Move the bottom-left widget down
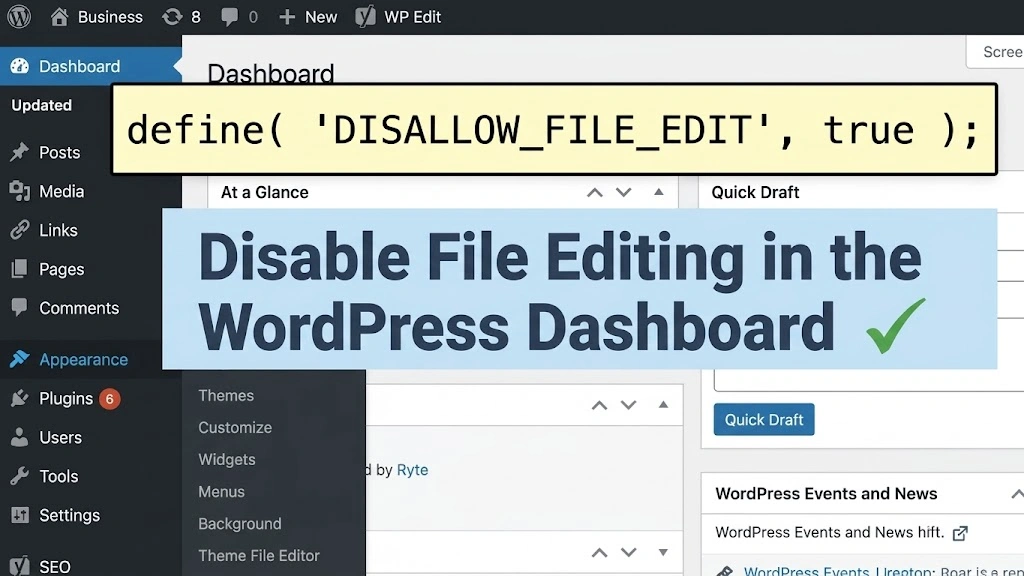Screen dimensions: 1024x576 (x=628, y=553)
